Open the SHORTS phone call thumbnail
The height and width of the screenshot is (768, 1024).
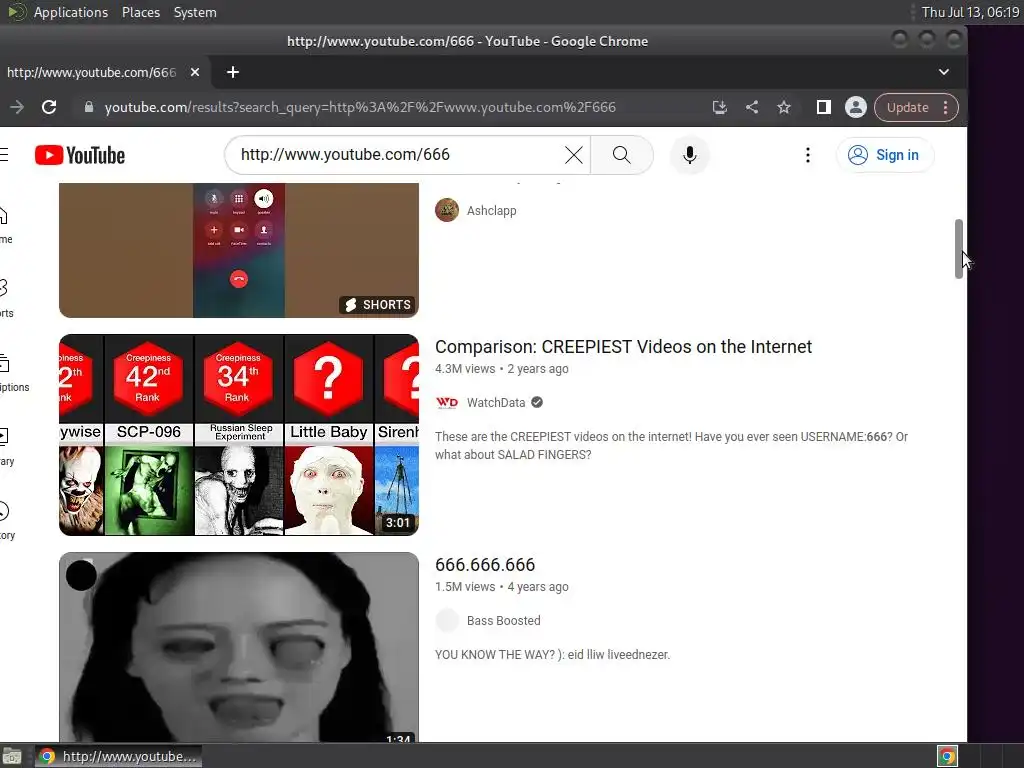[238, 250]
